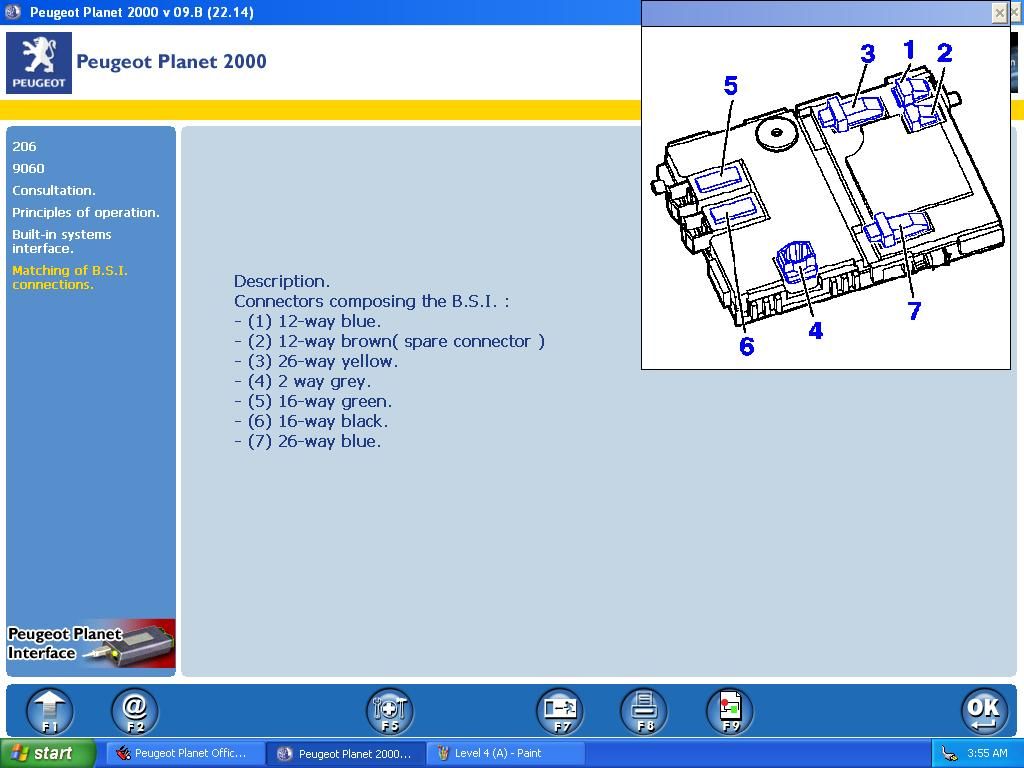Click the 'Description.' heading text
1024x768 pixels.
pos(282,281)
